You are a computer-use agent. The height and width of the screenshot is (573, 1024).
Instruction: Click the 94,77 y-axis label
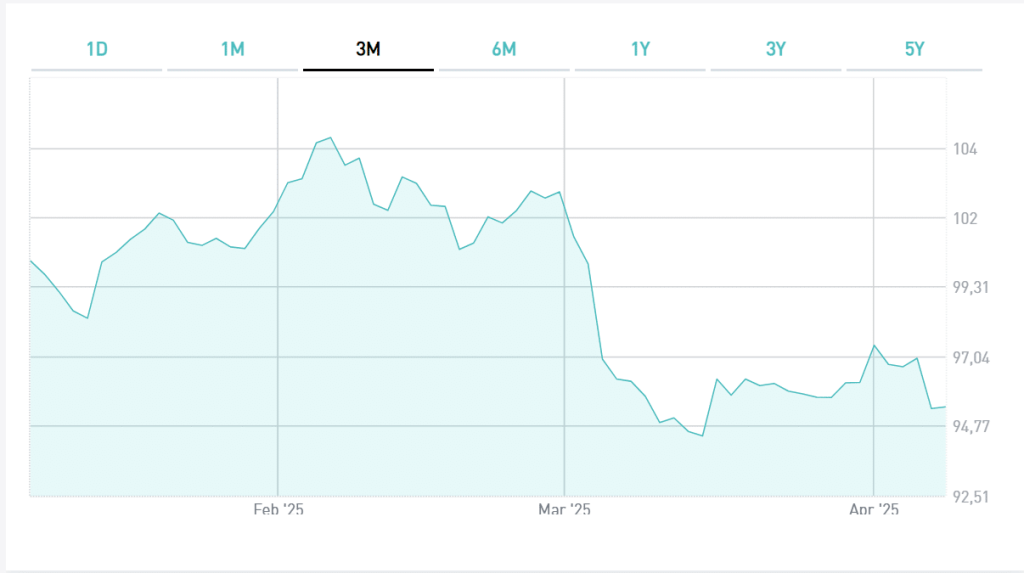pos(971,427)
